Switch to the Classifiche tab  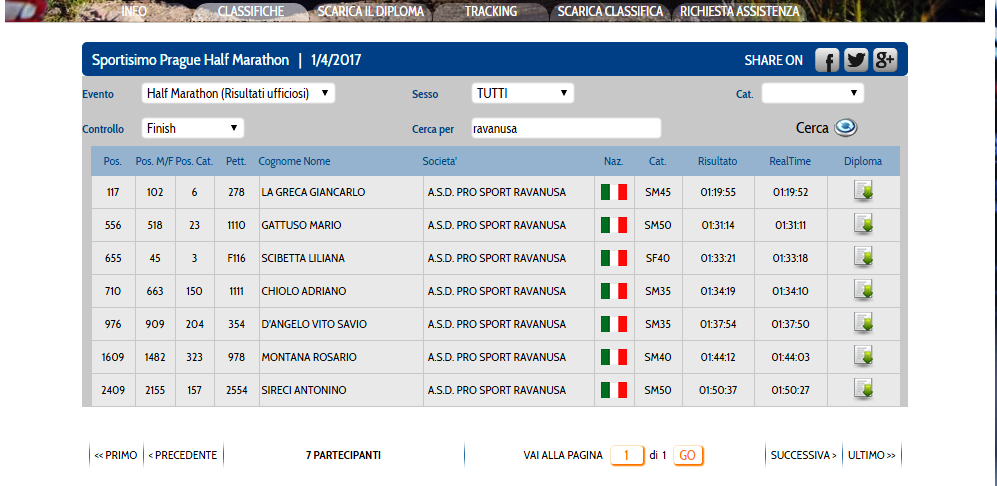[x=250, y=11]
